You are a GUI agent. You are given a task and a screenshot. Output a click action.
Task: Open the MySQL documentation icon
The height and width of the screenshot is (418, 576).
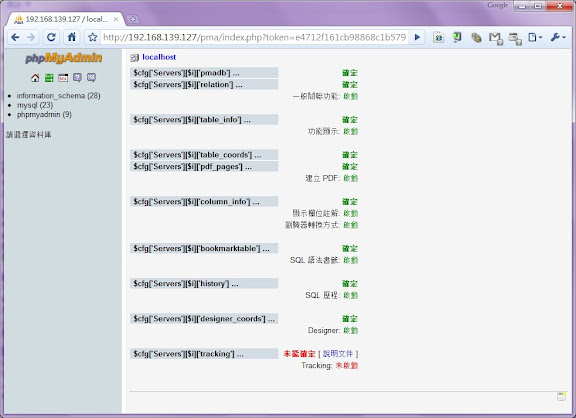[x=91, y=78]
